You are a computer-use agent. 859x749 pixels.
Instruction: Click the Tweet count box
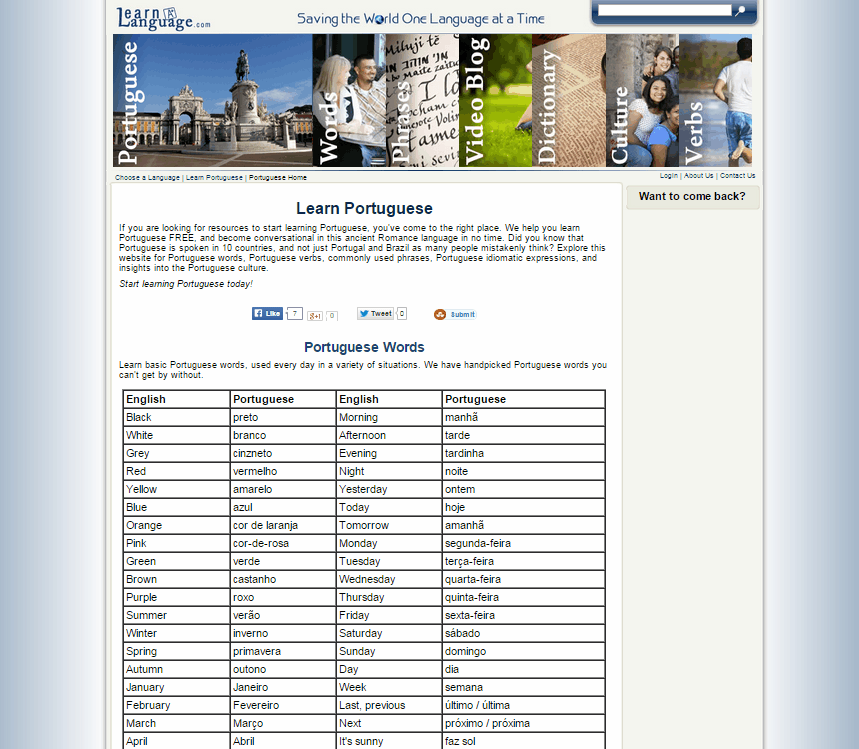click(402, 313)
